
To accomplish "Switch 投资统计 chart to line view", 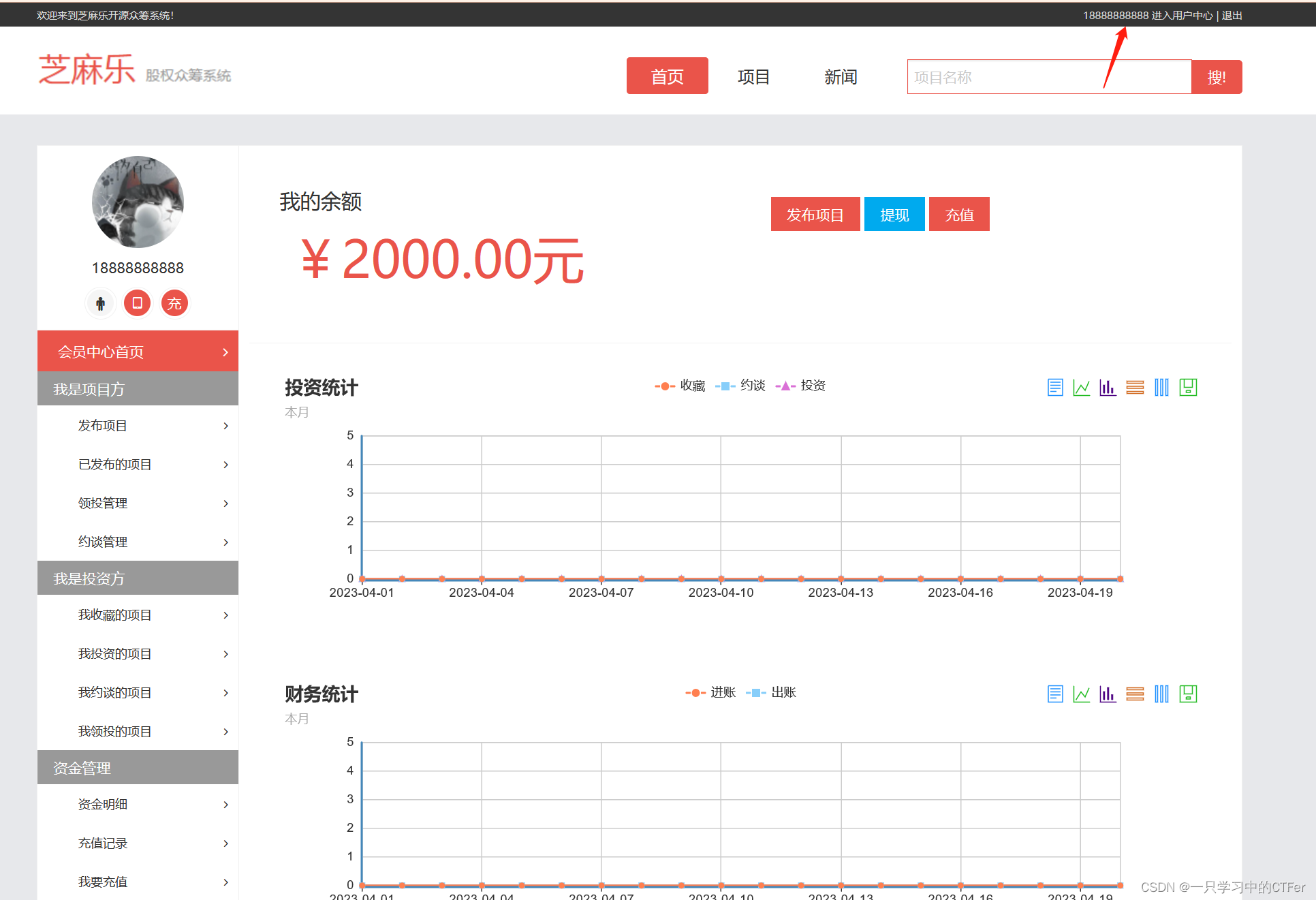I will (x=1081, y=388).
